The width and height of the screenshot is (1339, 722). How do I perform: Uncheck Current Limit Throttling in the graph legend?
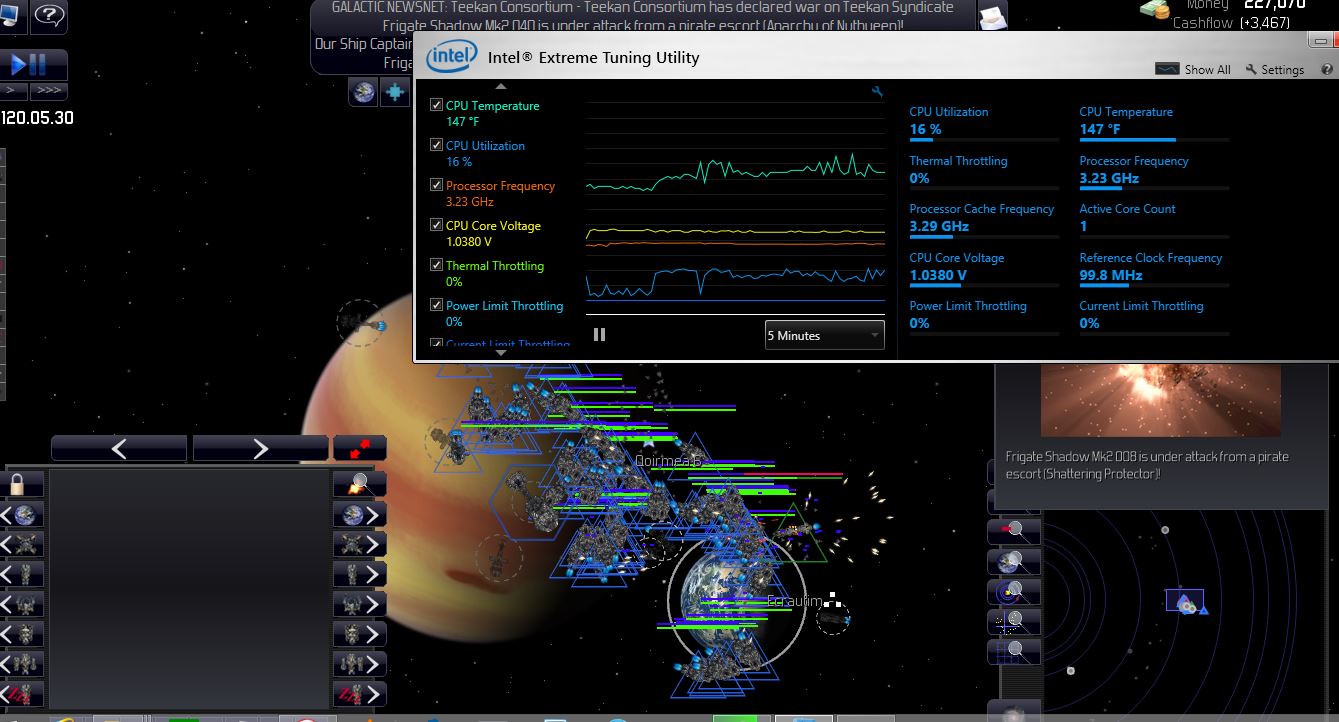[x=436, y=343]
